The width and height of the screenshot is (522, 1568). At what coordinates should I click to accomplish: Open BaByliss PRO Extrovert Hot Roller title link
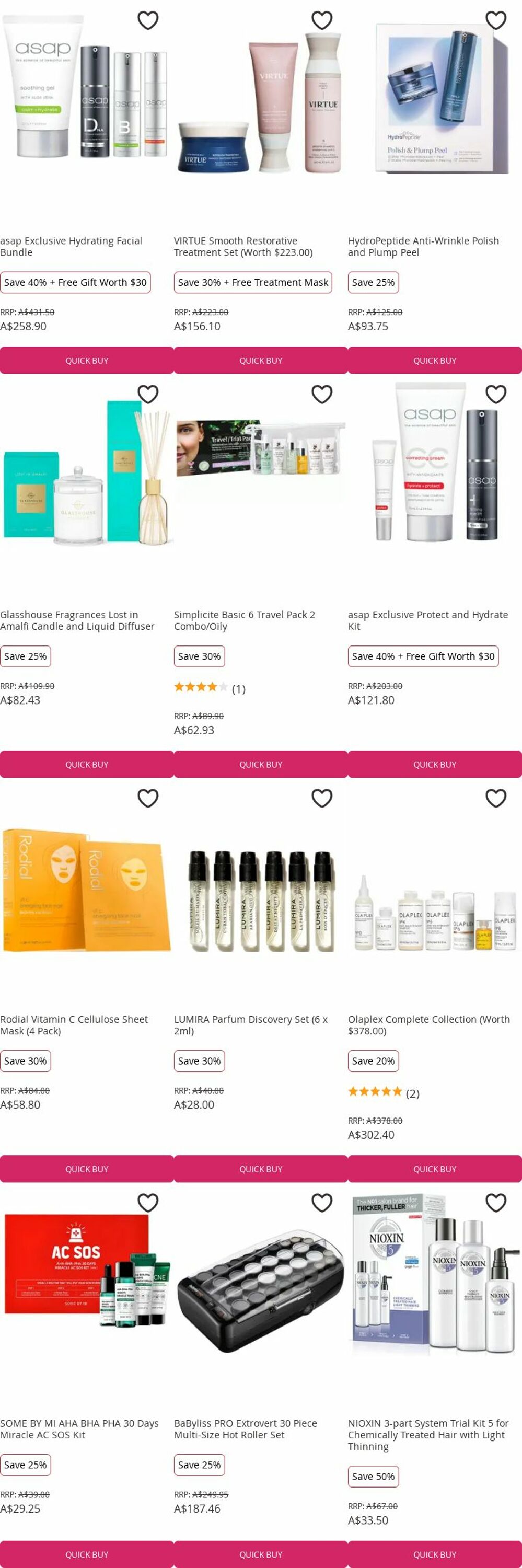(245, 1428)
